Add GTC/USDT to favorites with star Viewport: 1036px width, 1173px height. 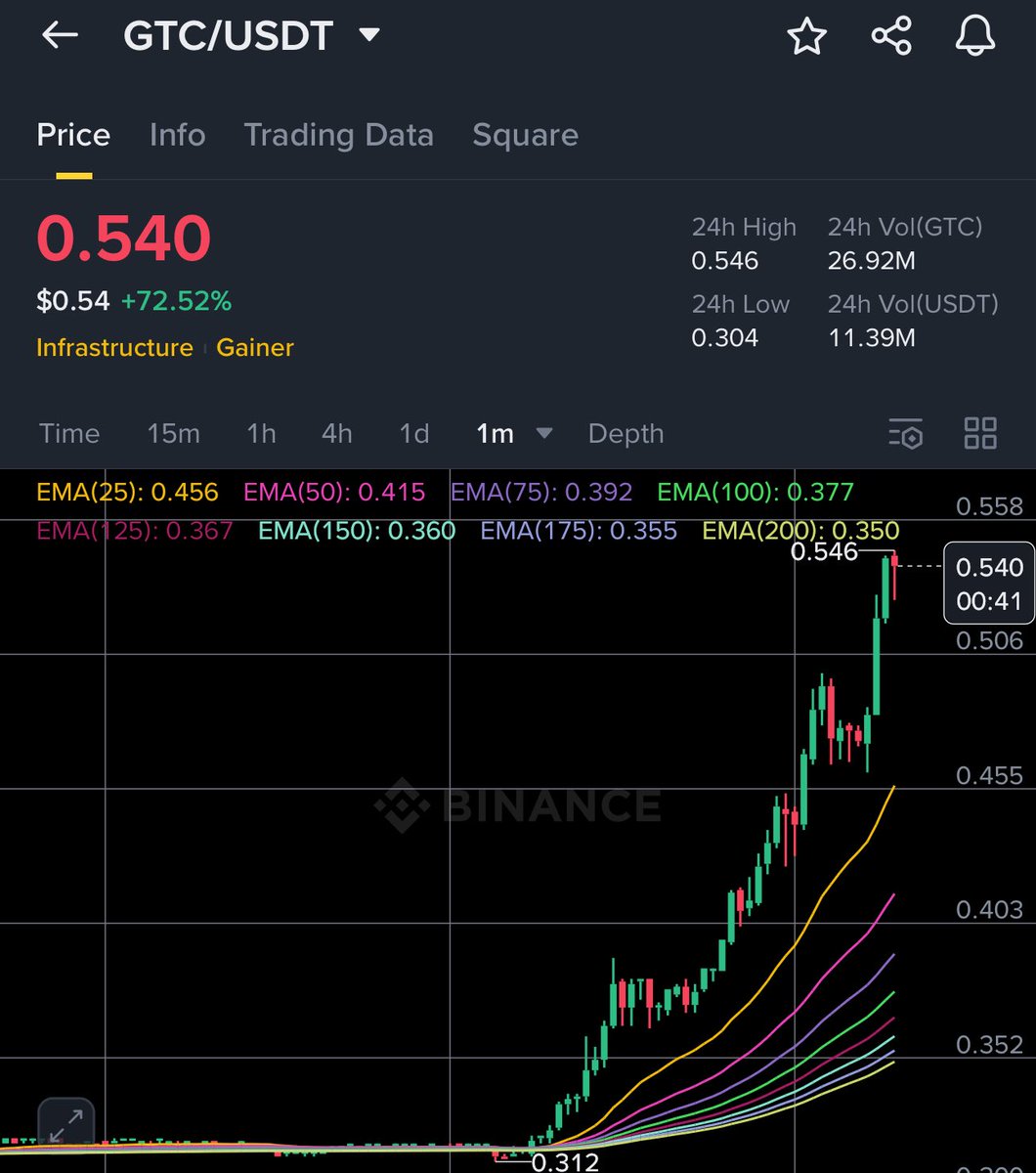pos(807,36)
